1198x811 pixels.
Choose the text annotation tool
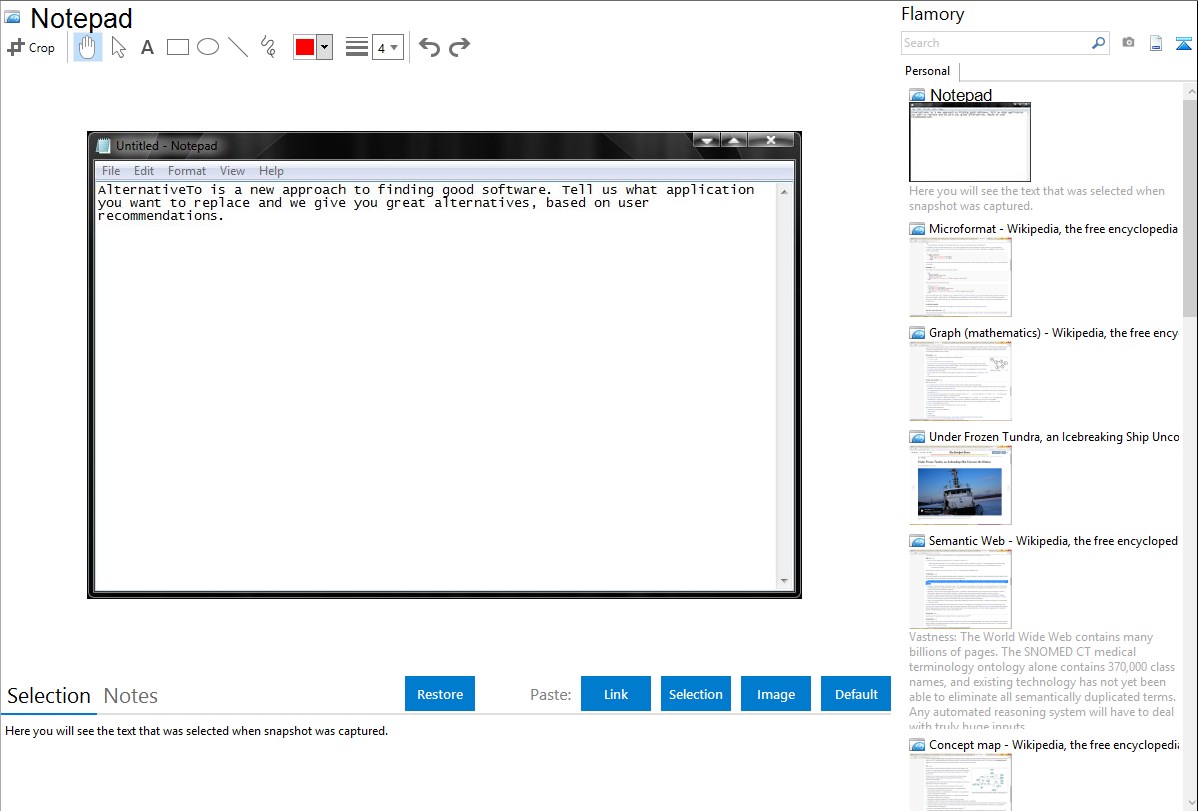tap(147, 47)
